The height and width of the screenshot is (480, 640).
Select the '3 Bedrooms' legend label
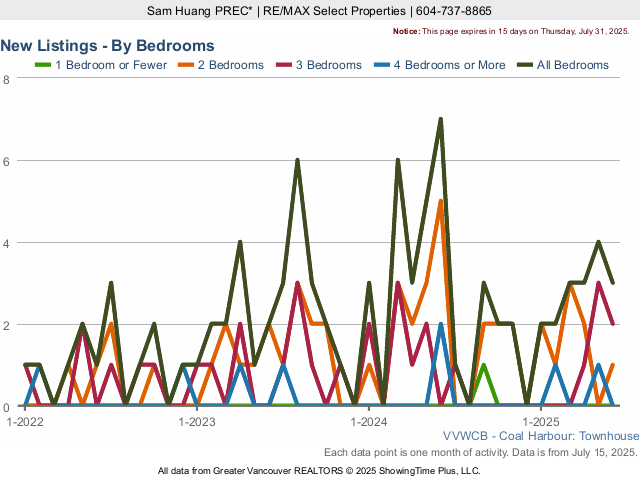click(x=329, y=65)
